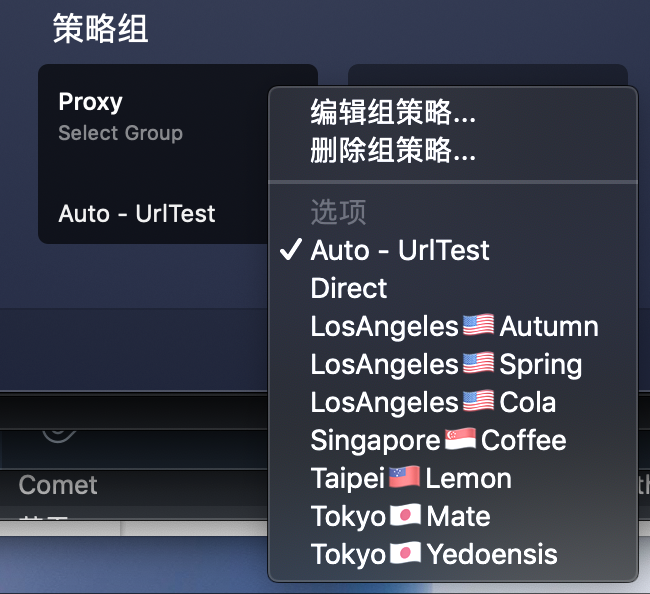This screenshot has height=594, width=650.
Task: Click the 策略组 section heading
Action: pyautogui.click(x=100, y=28)
